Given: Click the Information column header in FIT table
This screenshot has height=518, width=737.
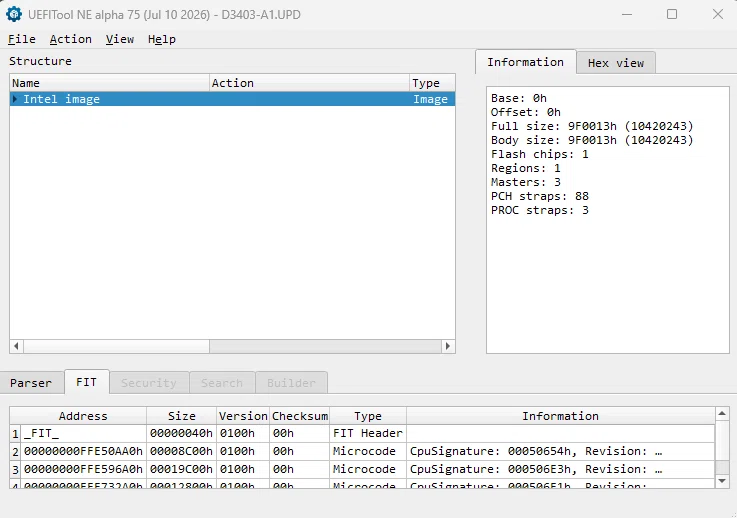Looking at the screenshot, I should (560, 416).
